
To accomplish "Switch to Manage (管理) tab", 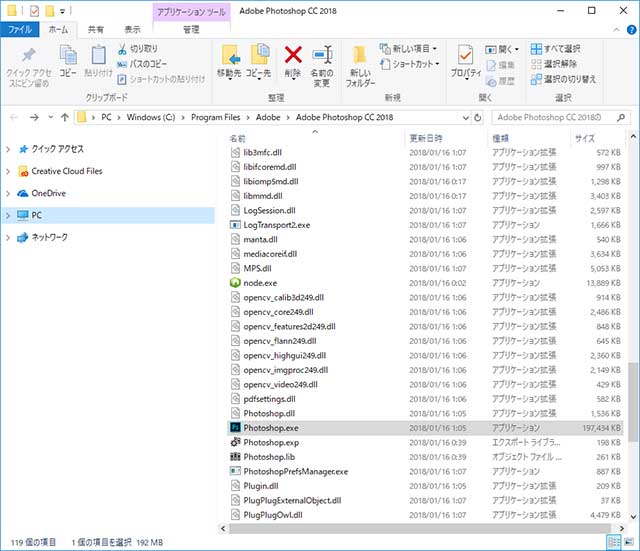I will point(191,29).
